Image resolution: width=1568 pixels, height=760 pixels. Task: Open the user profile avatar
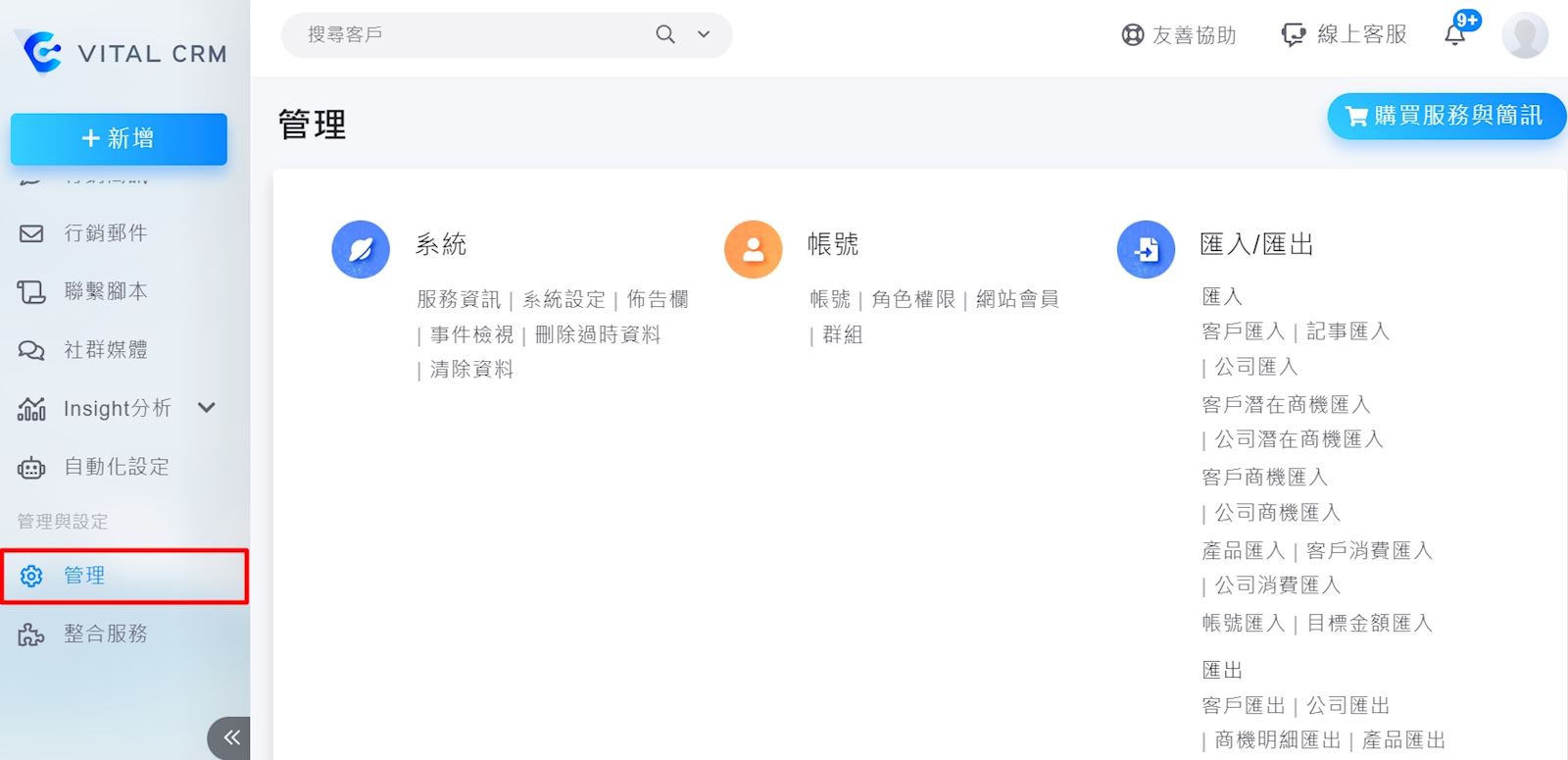pyautogui.click(x=1524, y=35)
